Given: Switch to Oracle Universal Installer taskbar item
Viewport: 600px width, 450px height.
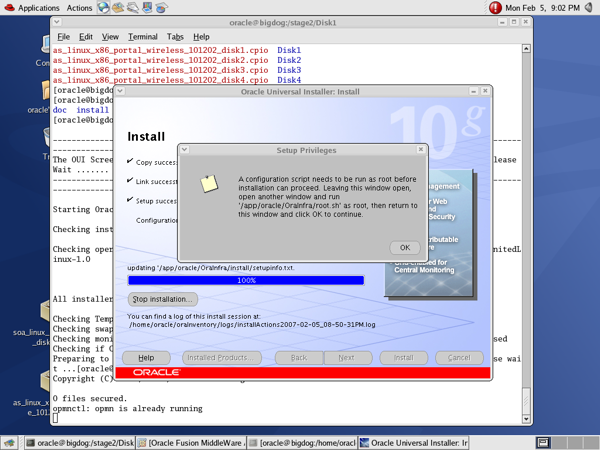Looking at the screenshot, I should pos(414,443).
